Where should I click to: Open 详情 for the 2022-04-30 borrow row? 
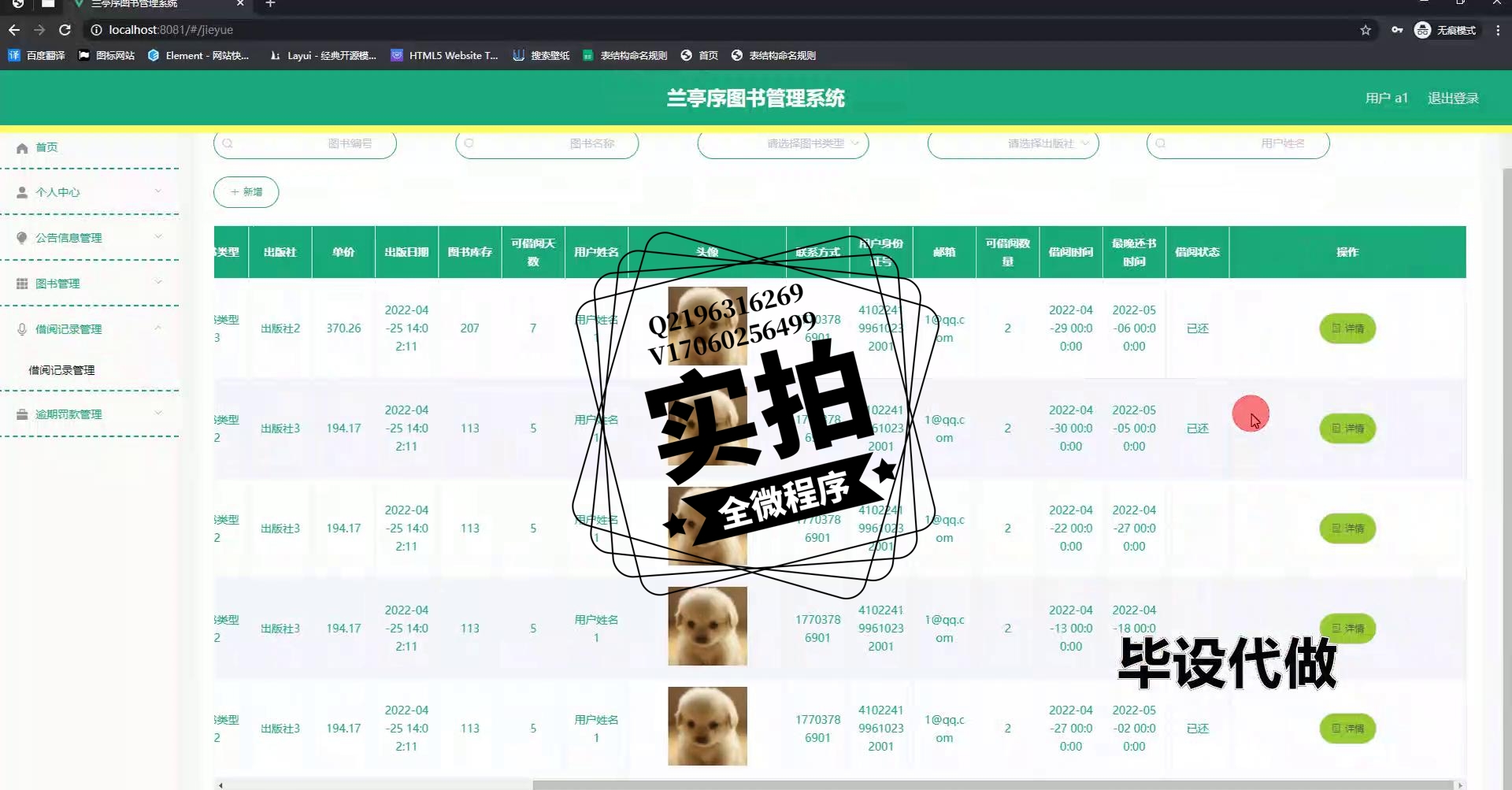point(1347,428)
